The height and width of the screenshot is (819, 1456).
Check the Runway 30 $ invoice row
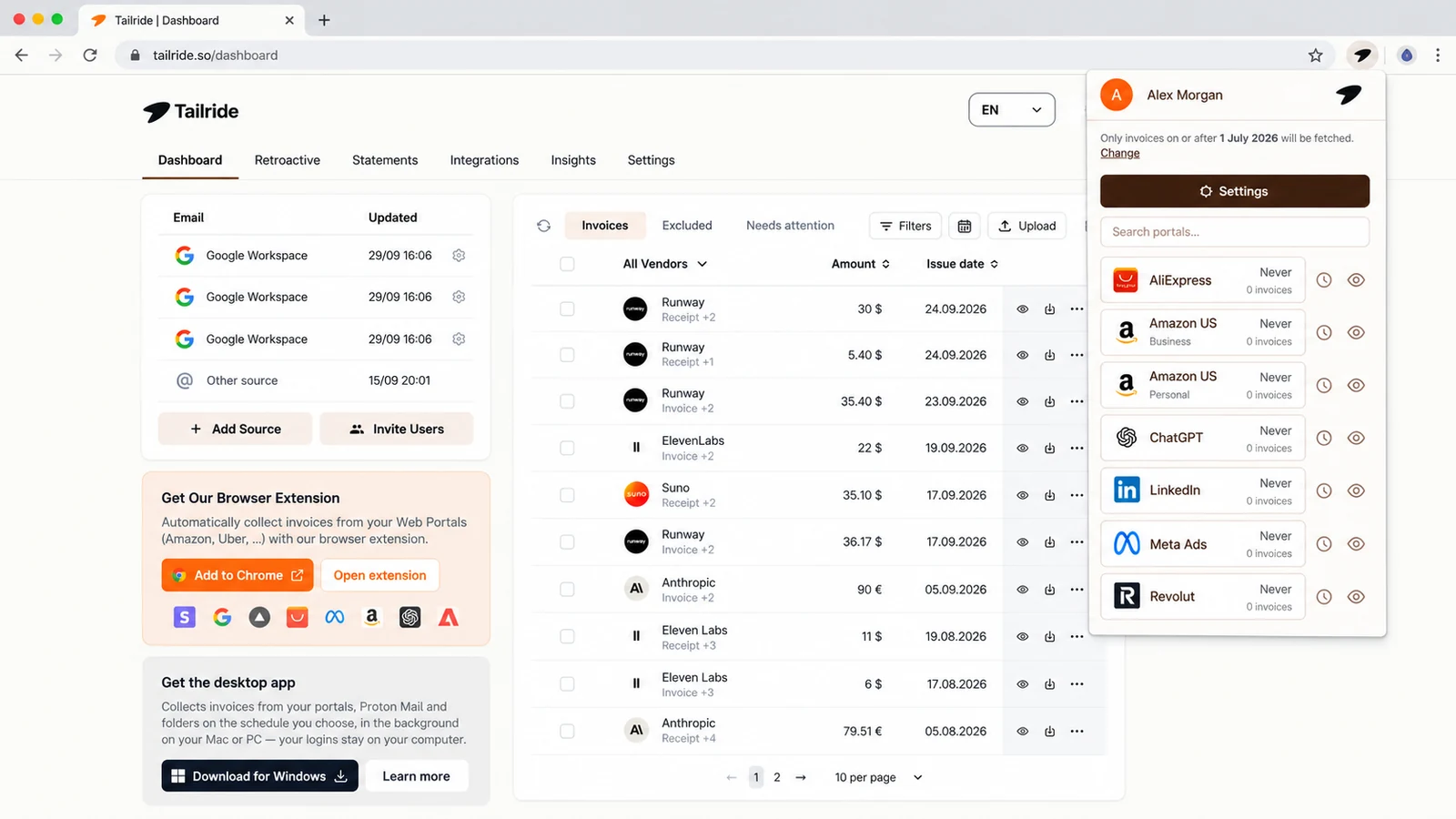tap(567, 309)
